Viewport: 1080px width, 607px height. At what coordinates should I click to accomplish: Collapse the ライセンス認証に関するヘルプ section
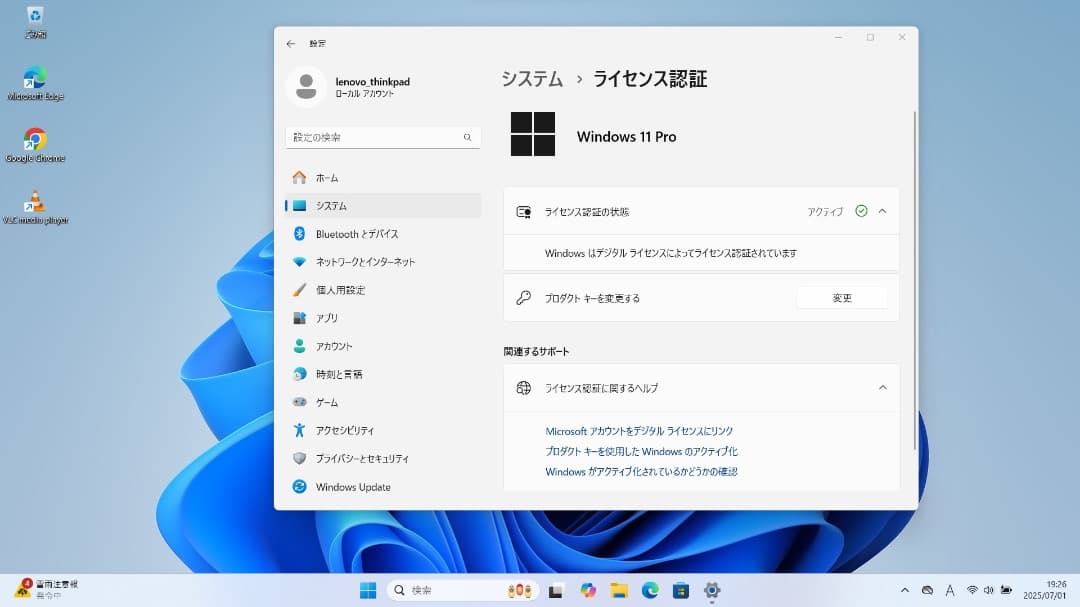881,388
